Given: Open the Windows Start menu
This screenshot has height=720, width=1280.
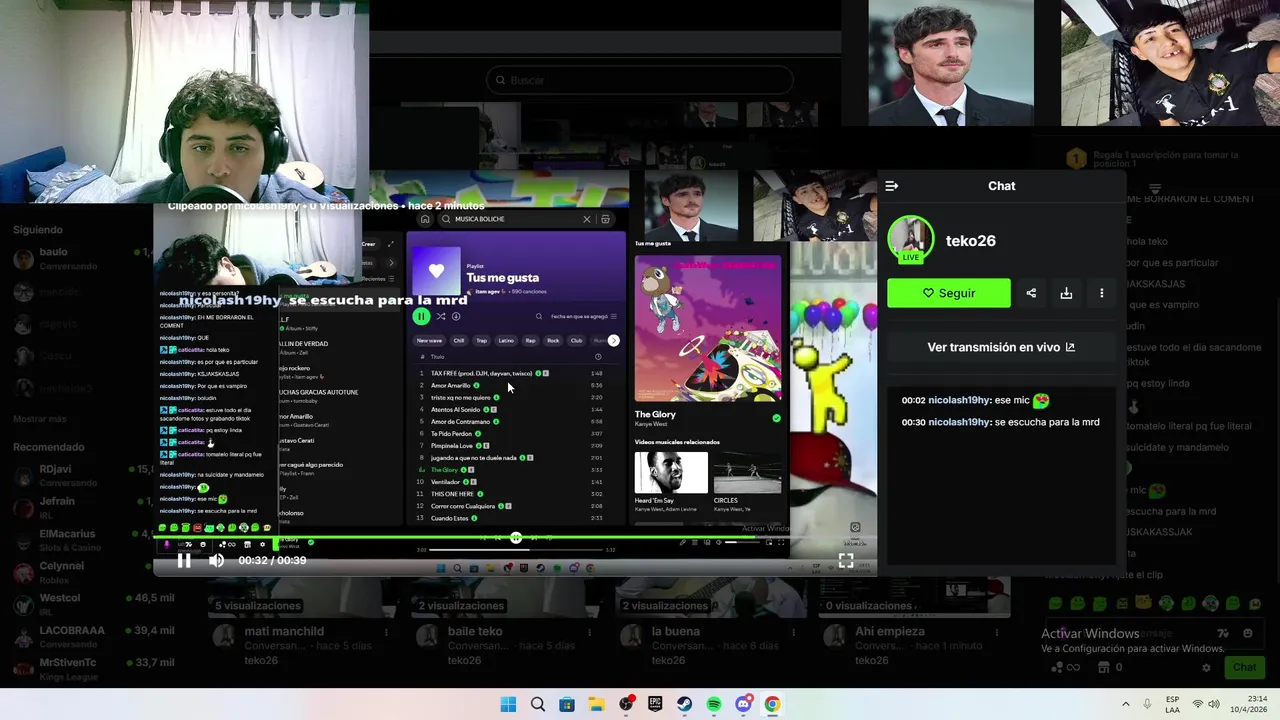Looking at the screenshot, I should coord(508,704).
